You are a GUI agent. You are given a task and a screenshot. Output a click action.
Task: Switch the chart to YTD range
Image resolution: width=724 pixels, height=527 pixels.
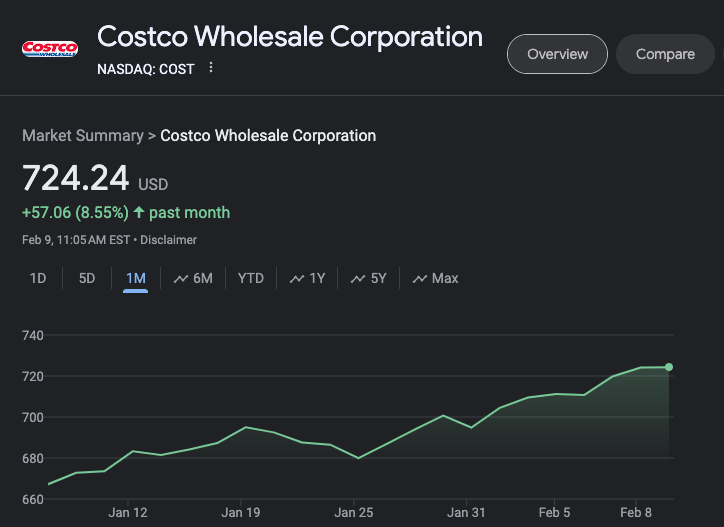click(x=251, y=278)
